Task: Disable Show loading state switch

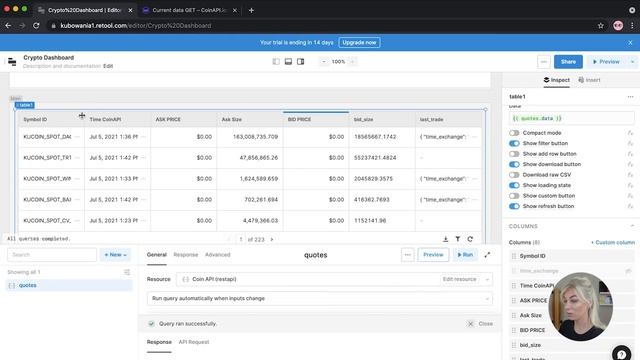Action: [x=514, y=185]
